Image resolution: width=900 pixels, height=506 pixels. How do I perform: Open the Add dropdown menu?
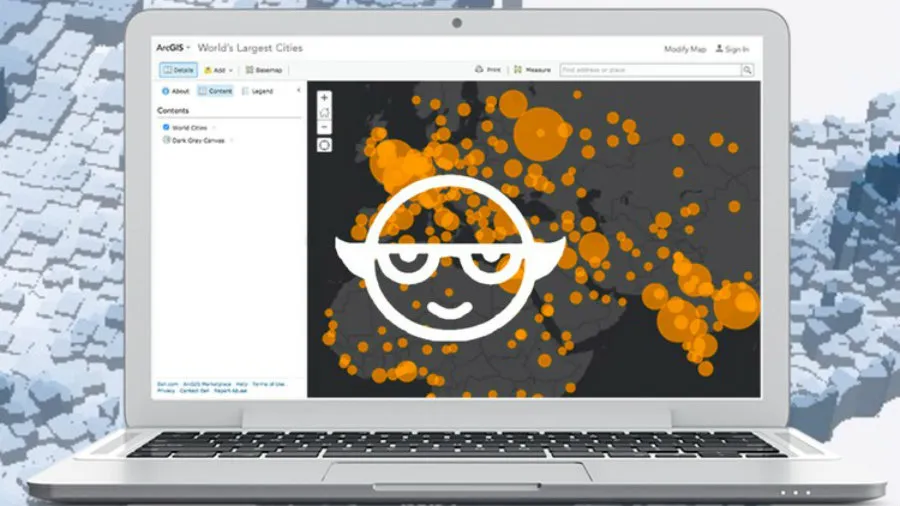point(218,70)
